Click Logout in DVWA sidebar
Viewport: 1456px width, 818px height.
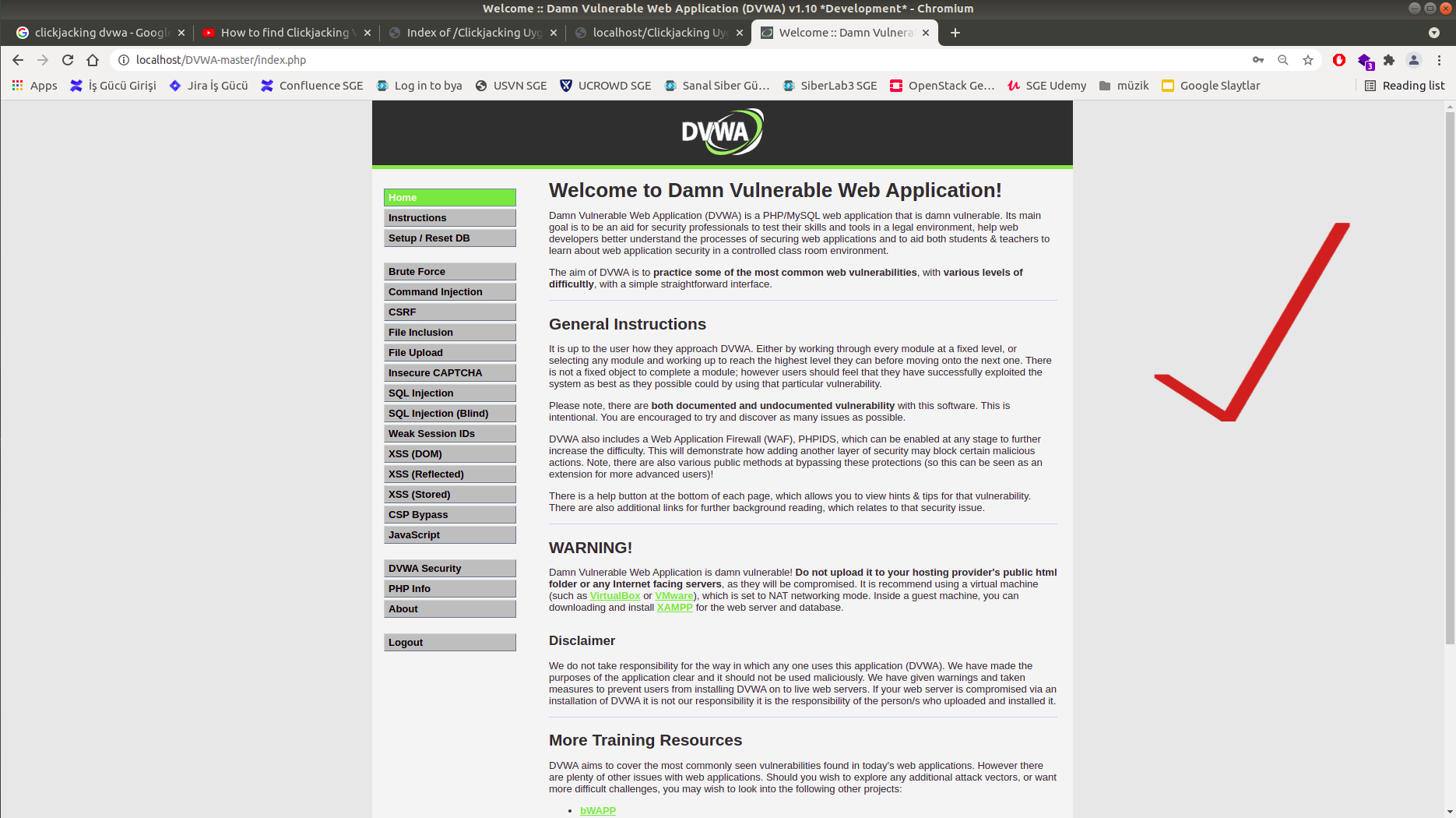[450, 643]
